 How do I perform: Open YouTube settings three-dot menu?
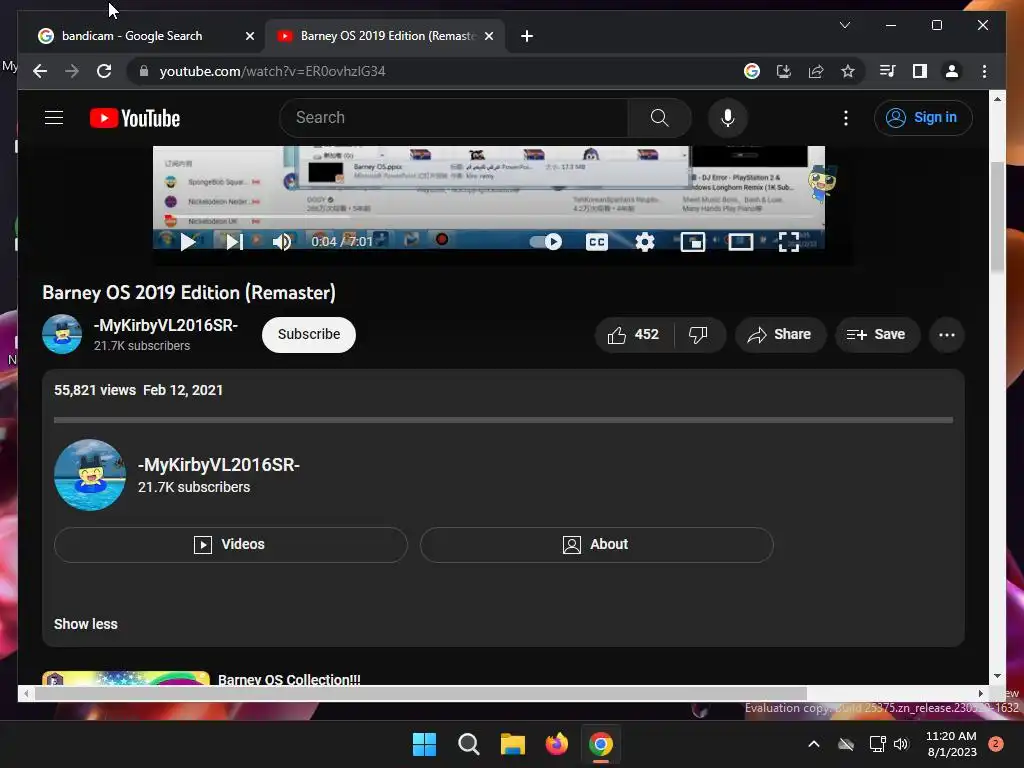pos(846,118)
